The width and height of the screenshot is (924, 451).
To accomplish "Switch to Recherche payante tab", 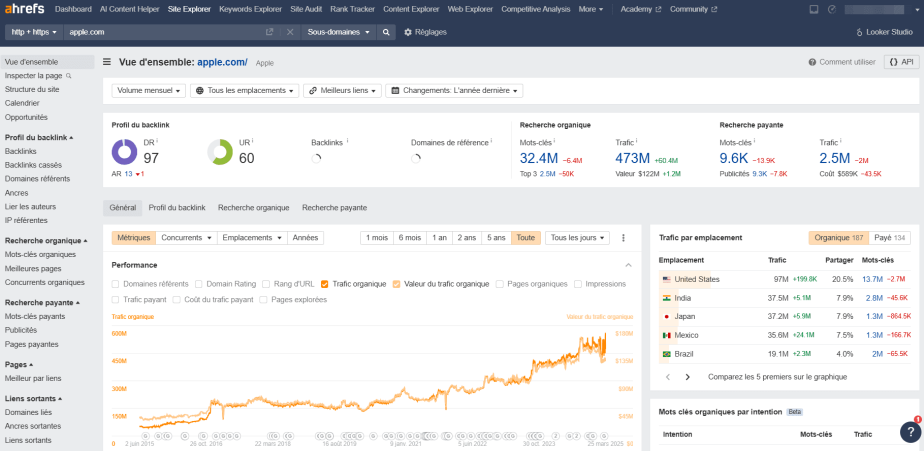I will (x=334, y=208).
